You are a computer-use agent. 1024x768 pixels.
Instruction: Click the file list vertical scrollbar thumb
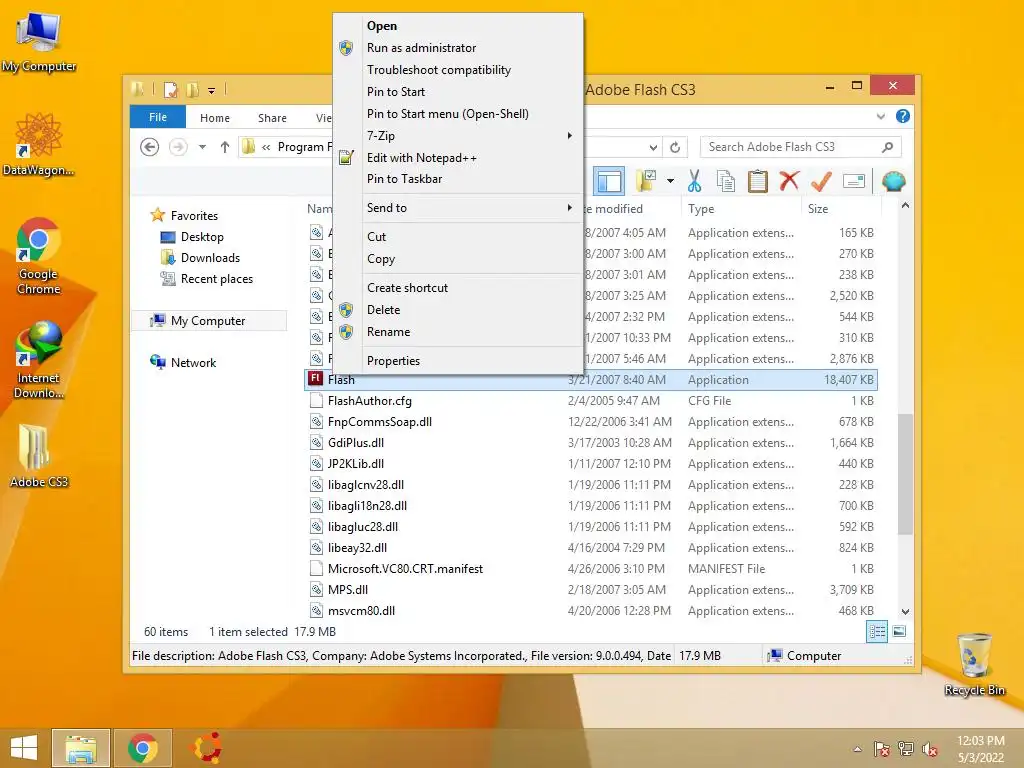tap(904, 474)
